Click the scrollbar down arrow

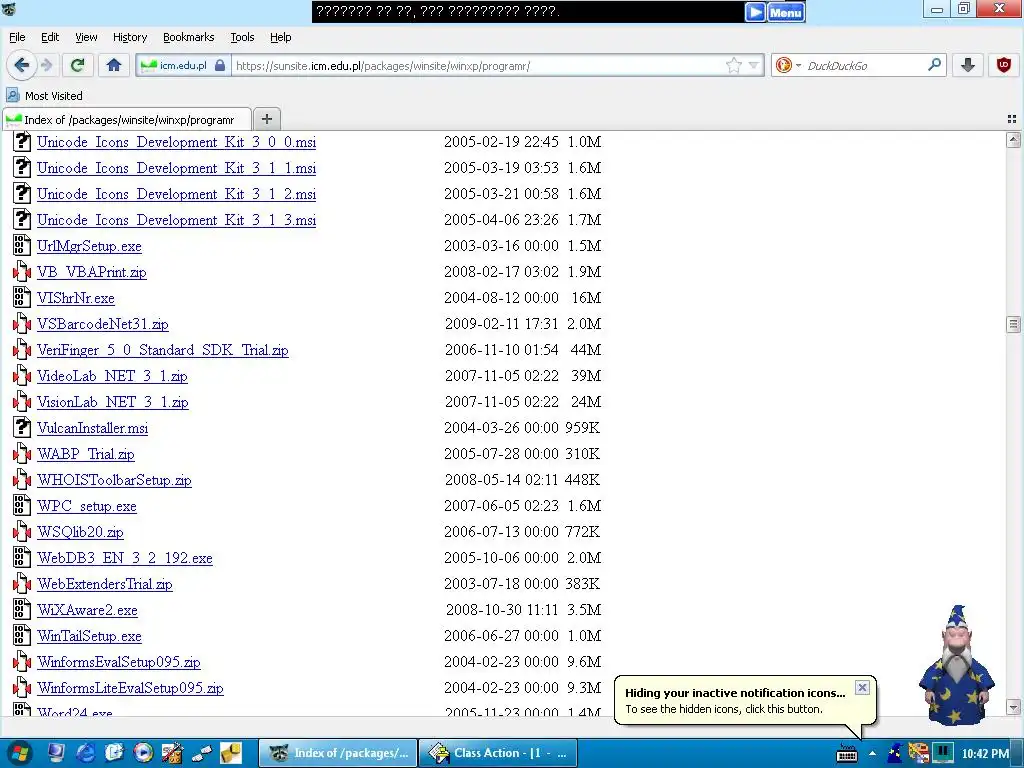coord(1013,707)
